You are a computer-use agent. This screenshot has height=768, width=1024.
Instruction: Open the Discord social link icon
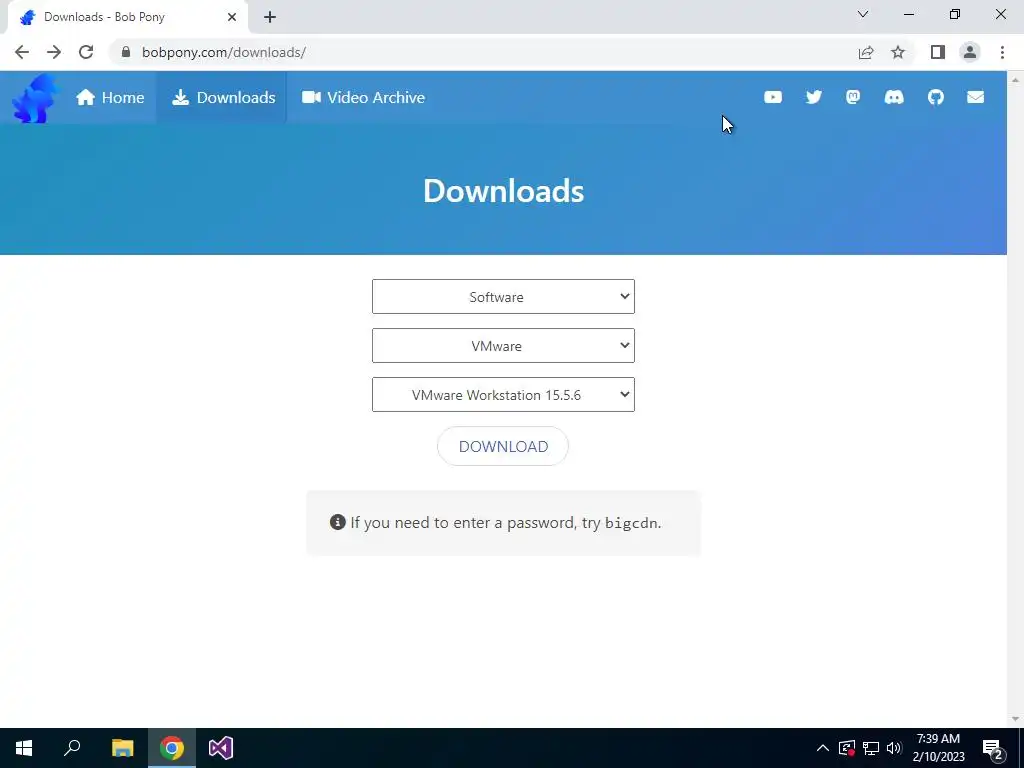click(x=894, y=97)
